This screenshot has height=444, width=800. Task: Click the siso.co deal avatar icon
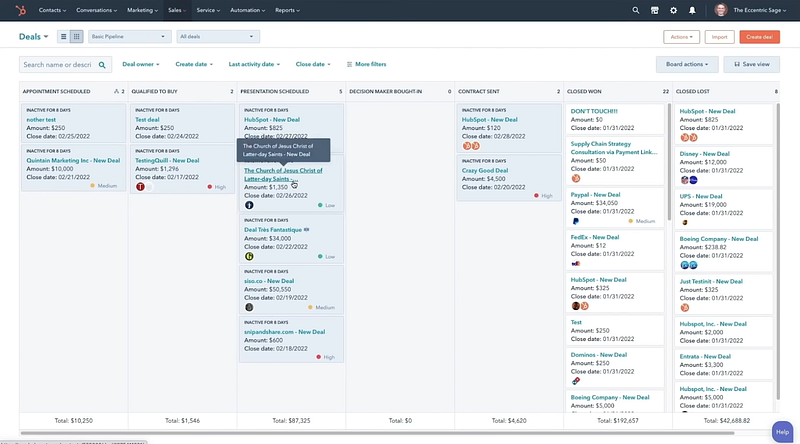click(249, 307)
